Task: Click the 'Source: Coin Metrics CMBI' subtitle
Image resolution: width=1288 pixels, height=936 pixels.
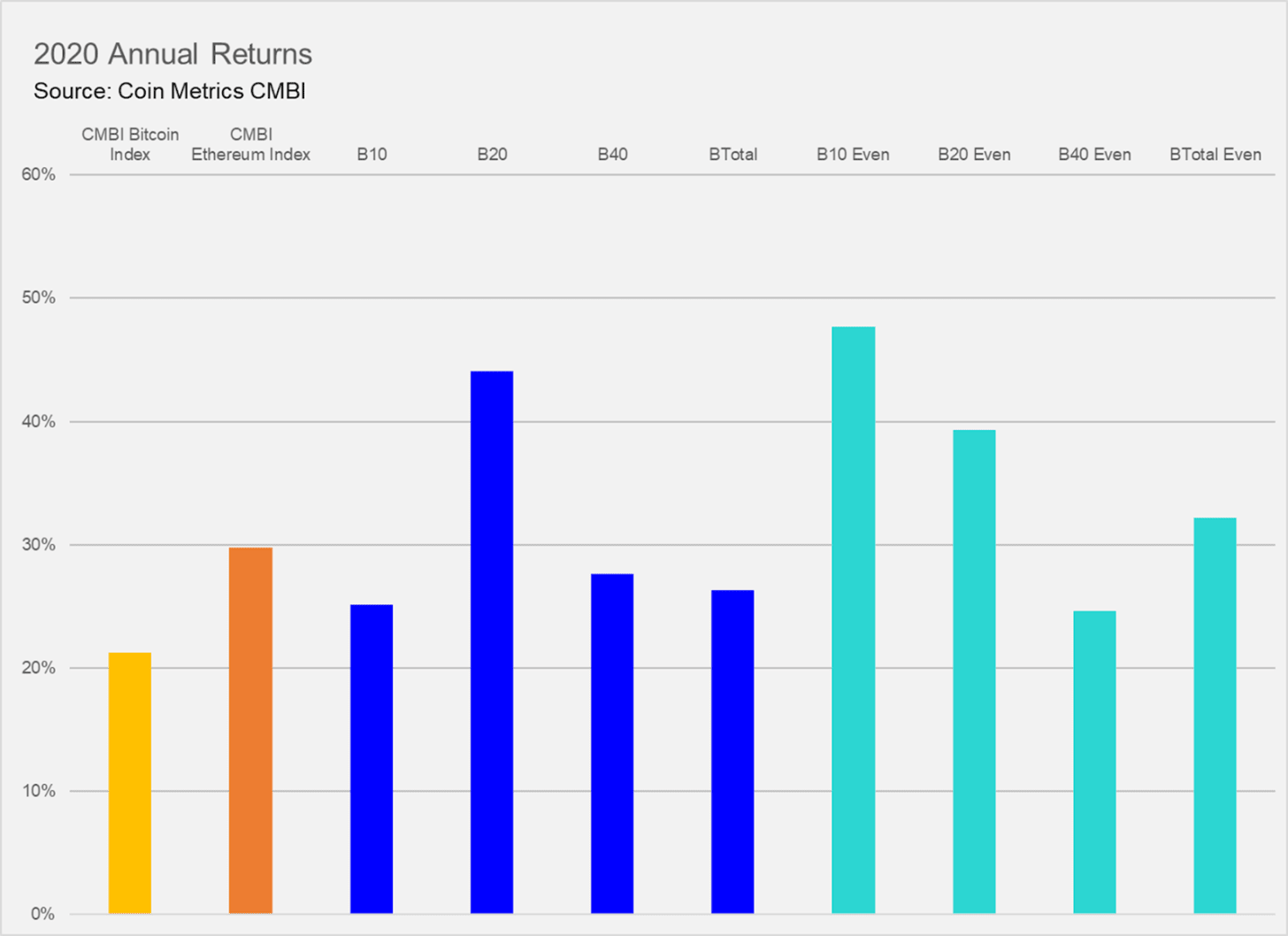Action: pos(170,91)
